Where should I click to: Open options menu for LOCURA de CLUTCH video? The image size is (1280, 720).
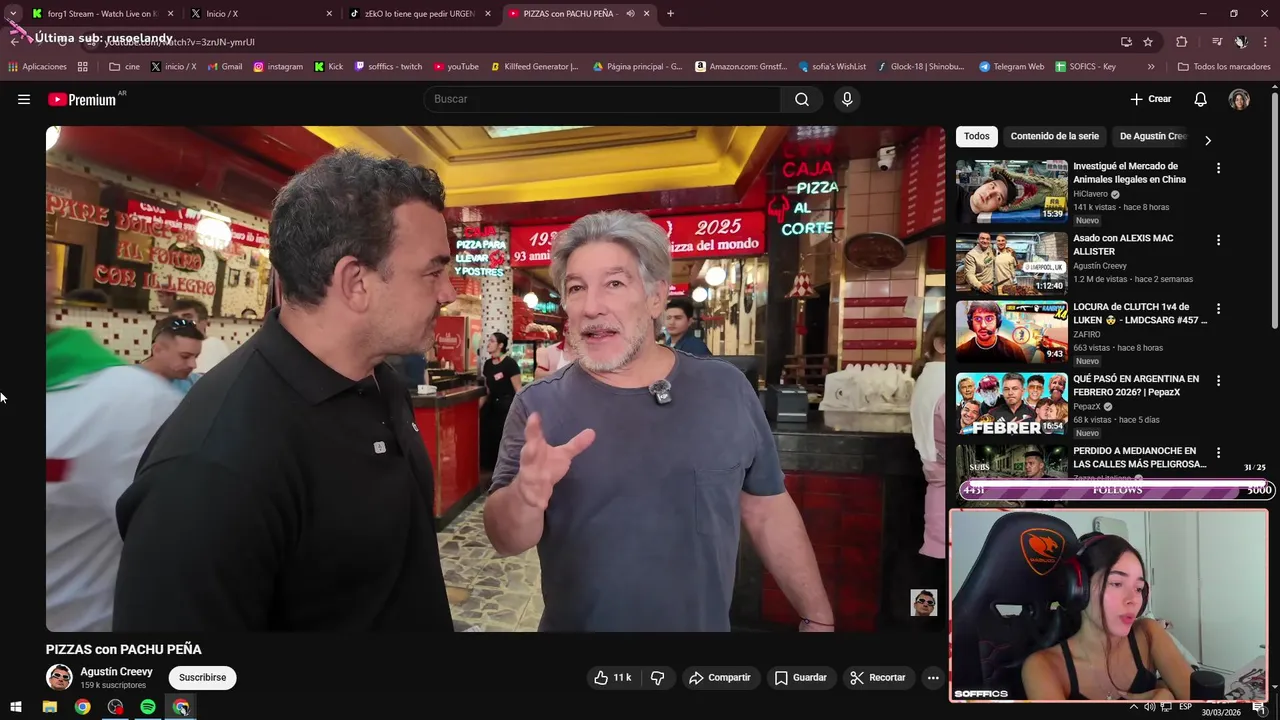(1218, 309)
